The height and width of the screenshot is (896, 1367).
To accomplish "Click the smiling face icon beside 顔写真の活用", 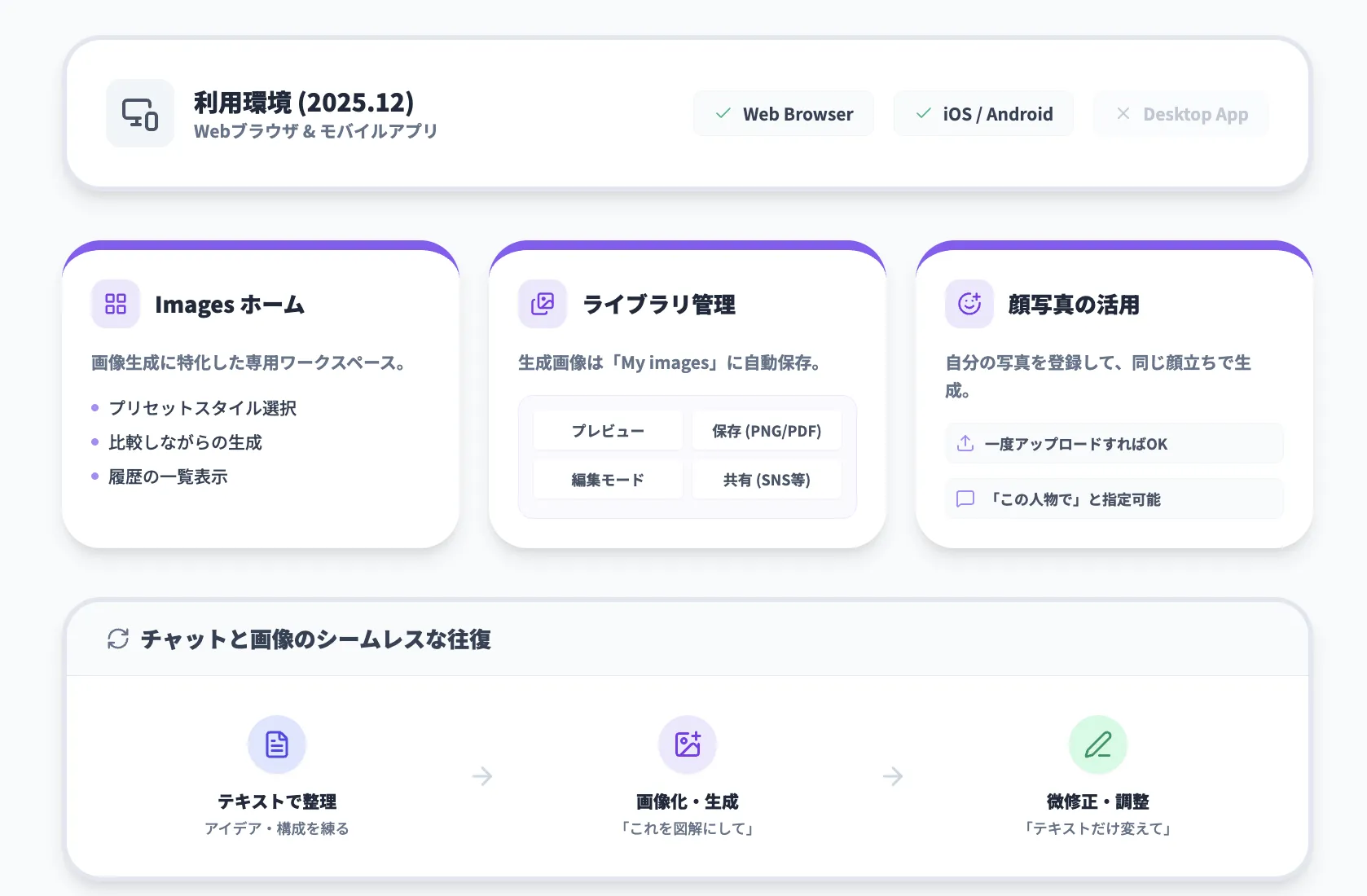I will 969,303.
